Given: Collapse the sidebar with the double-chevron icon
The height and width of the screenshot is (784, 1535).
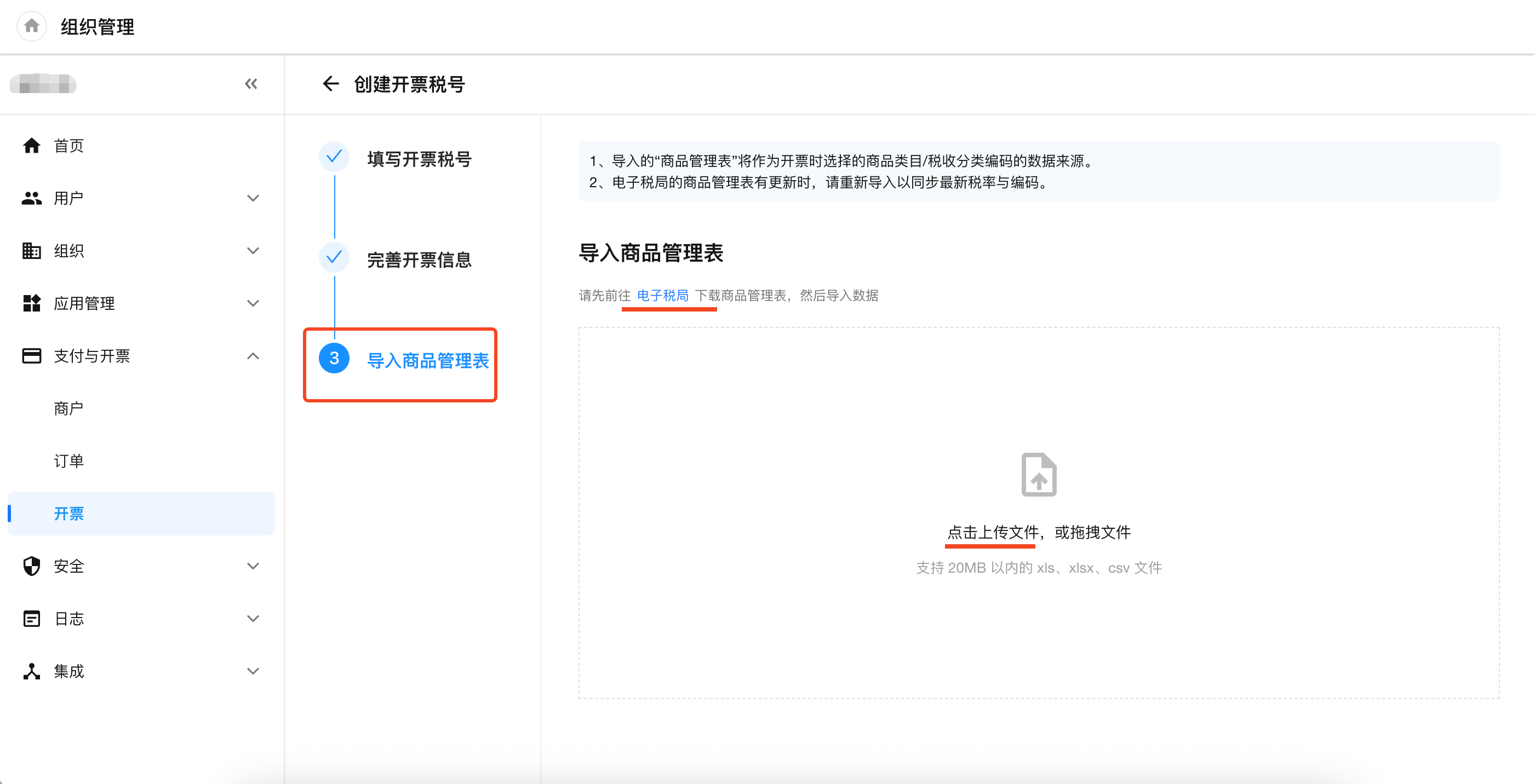Looking at the screenshot, I should click(251, 84).
